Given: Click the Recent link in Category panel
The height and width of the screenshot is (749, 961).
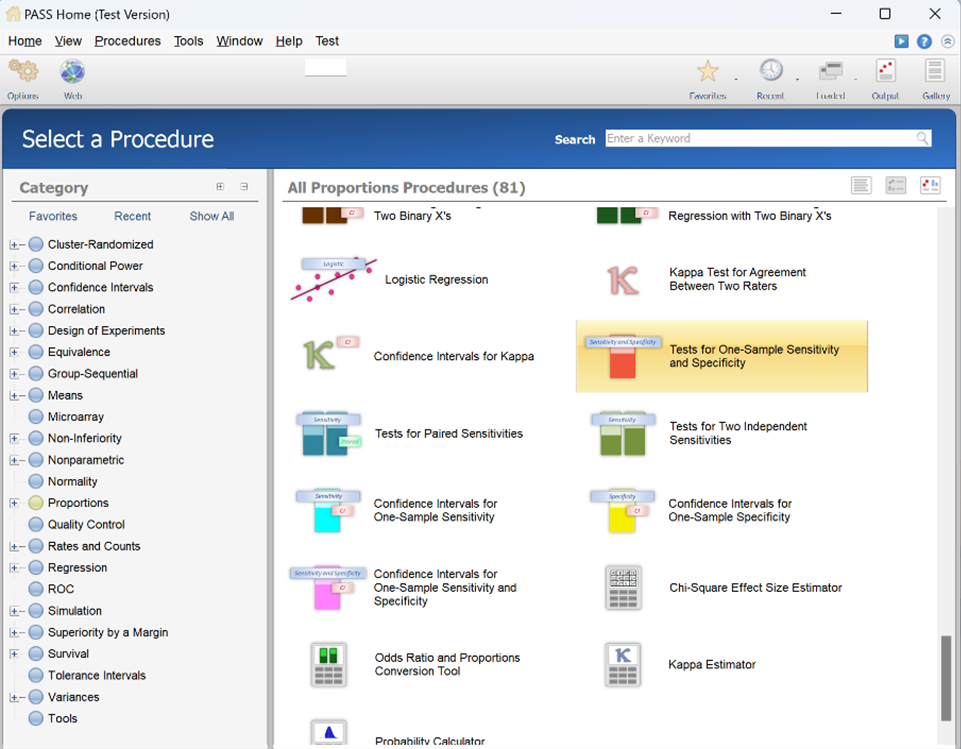Looking at the screenshot, I should pyautogui.click(x=132, y=216).
